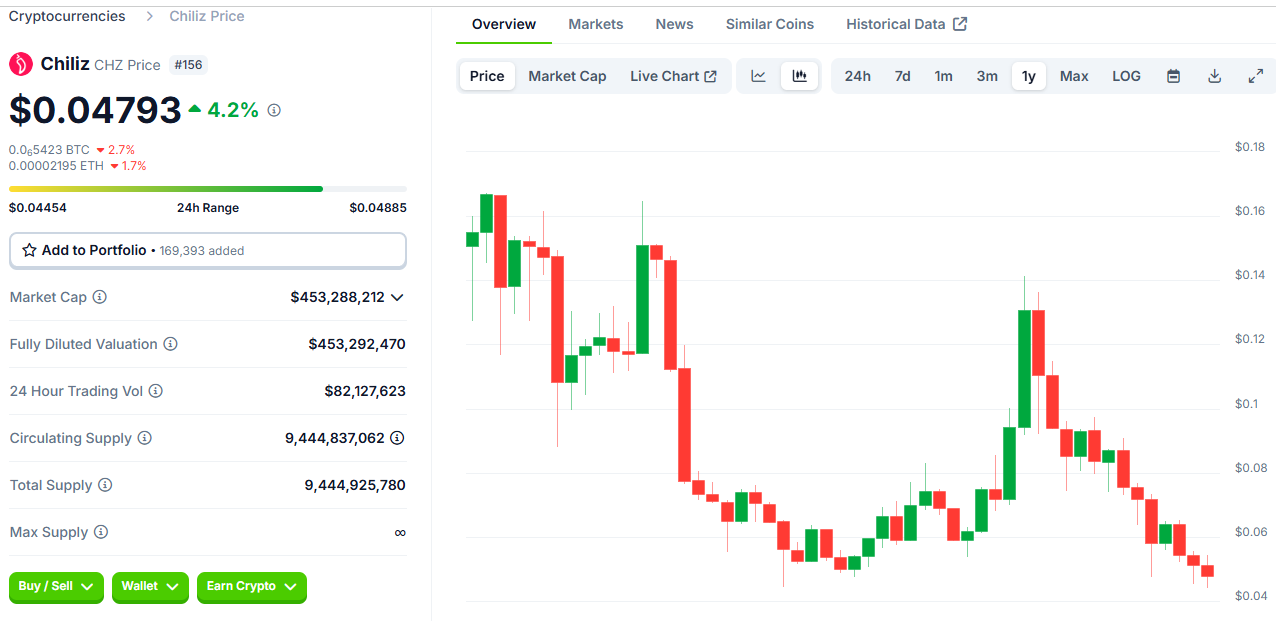This screenshot has height=621, width=1276.
Task: Switch to the candlestick chart icon
Action: click(799, 75)
